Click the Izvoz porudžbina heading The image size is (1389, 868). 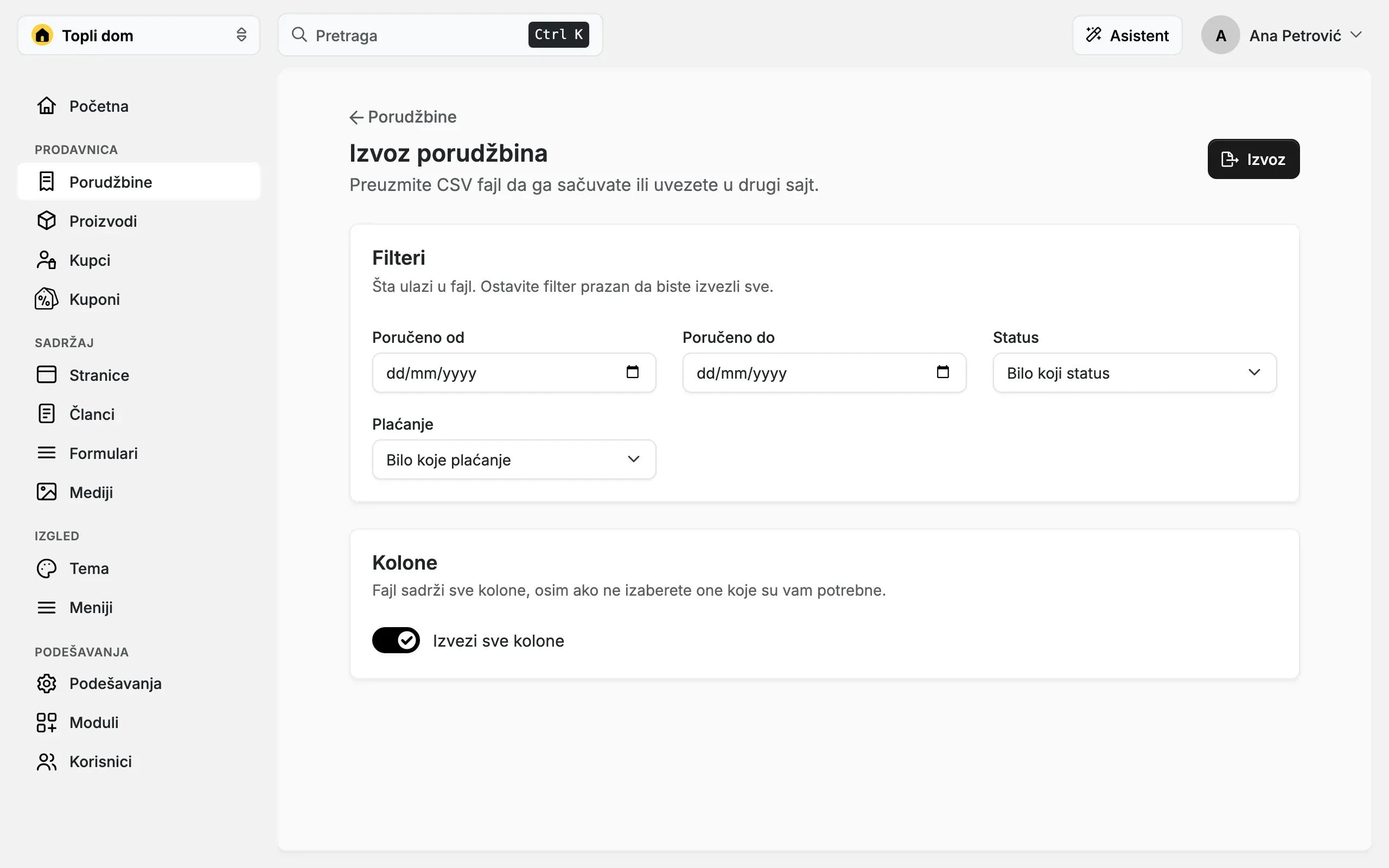[x=448, y=154]
